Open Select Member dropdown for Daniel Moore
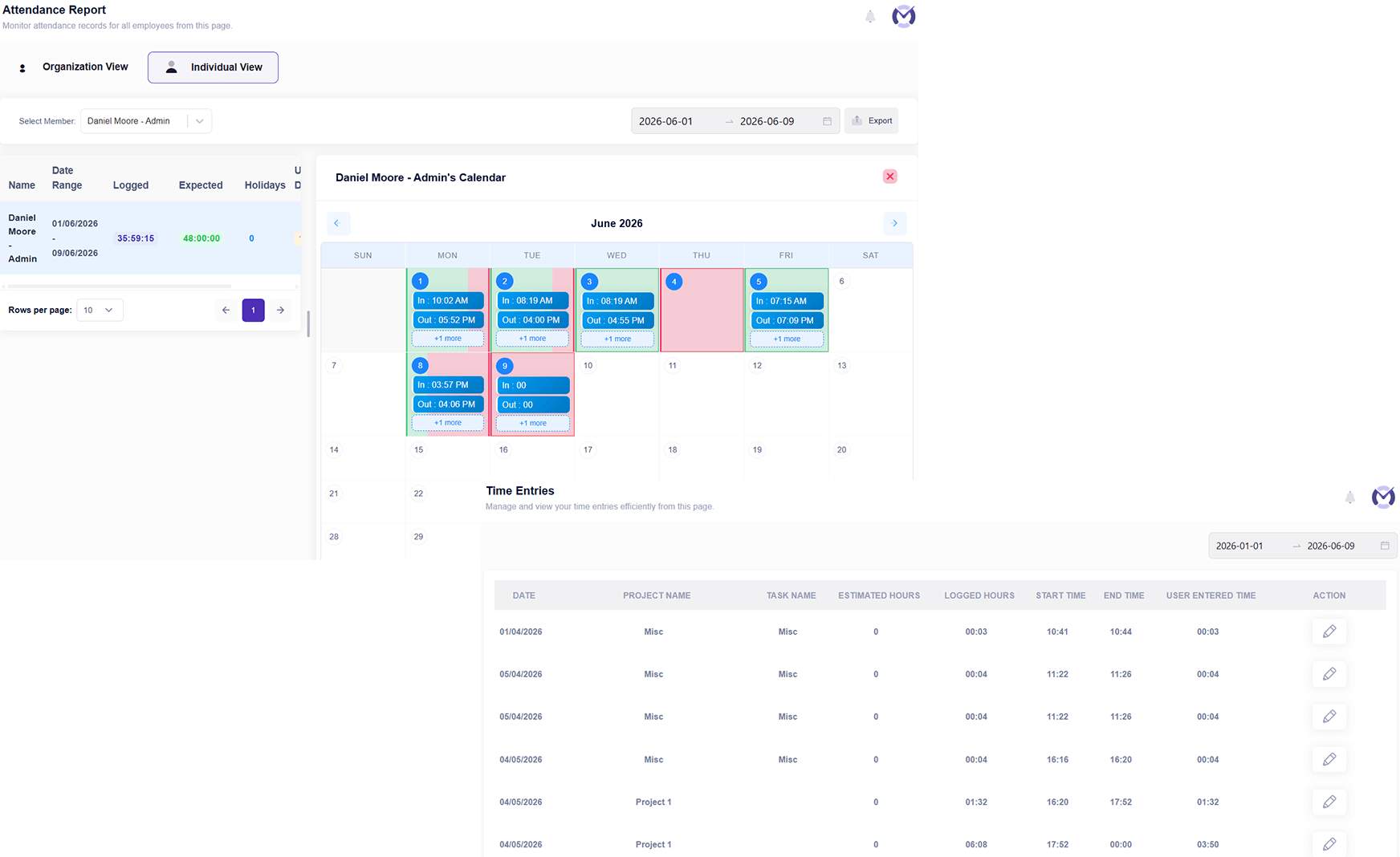 [146, 121]
